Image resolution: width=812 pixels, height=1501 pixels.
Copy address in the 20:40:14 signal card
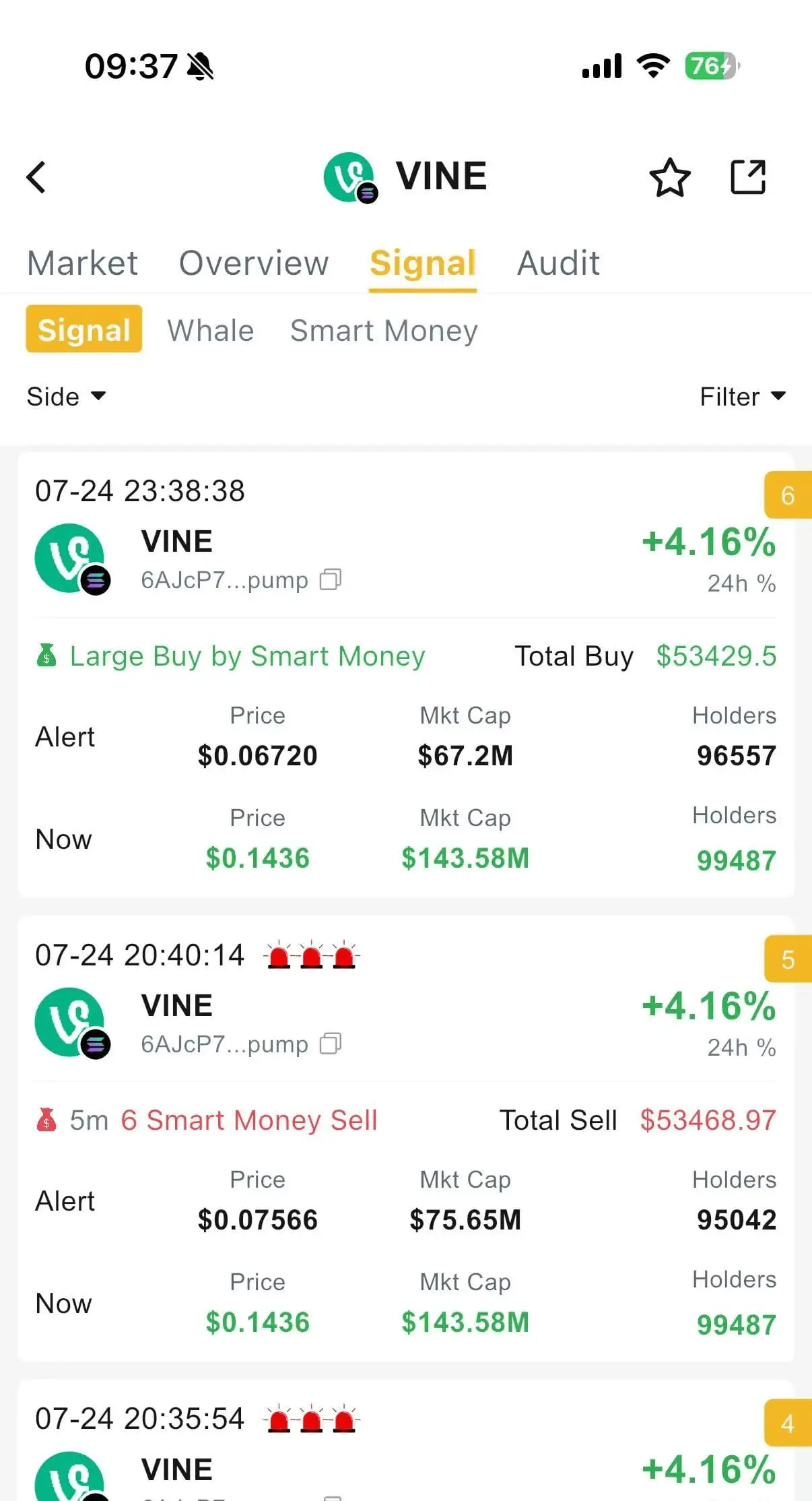(331, 1043)
